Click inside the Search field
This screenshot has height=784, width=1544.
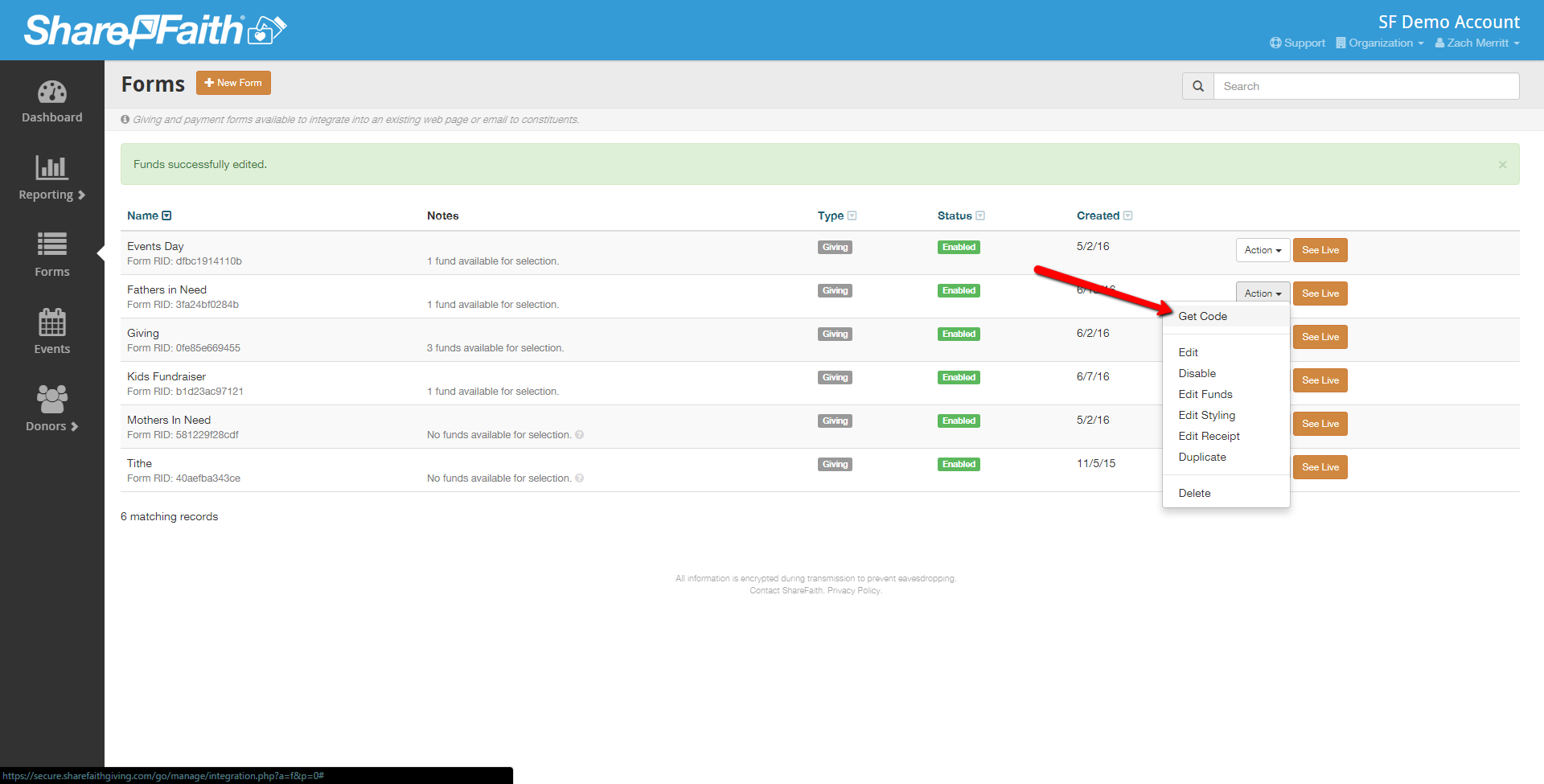click(1367, 86)
